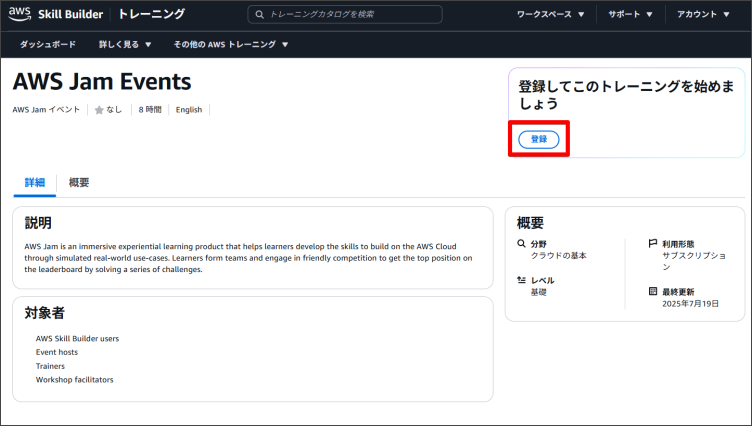Screen dimensions: 752x426
Task: Open the ワークスペース dropdown menu
Action: pos(551,15)
